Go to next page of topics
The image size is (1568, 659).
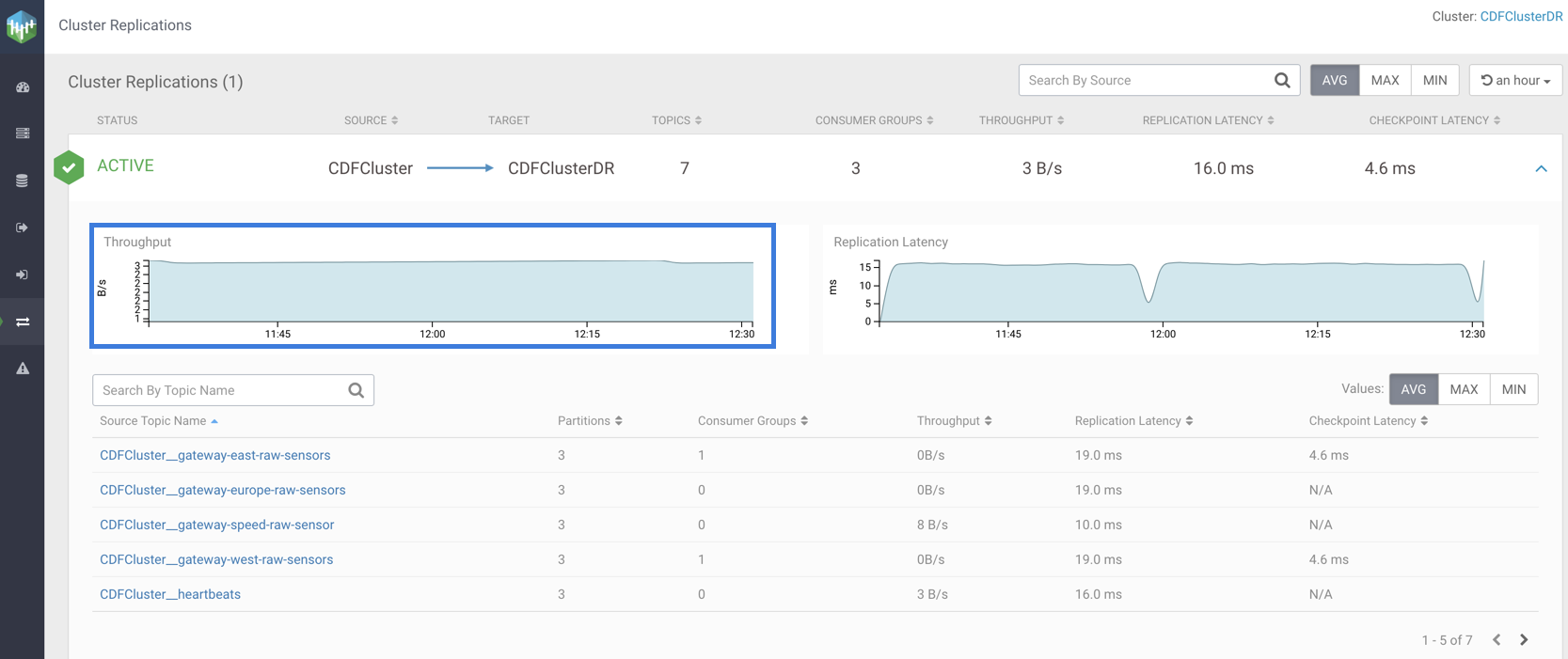pos(1524,640)
